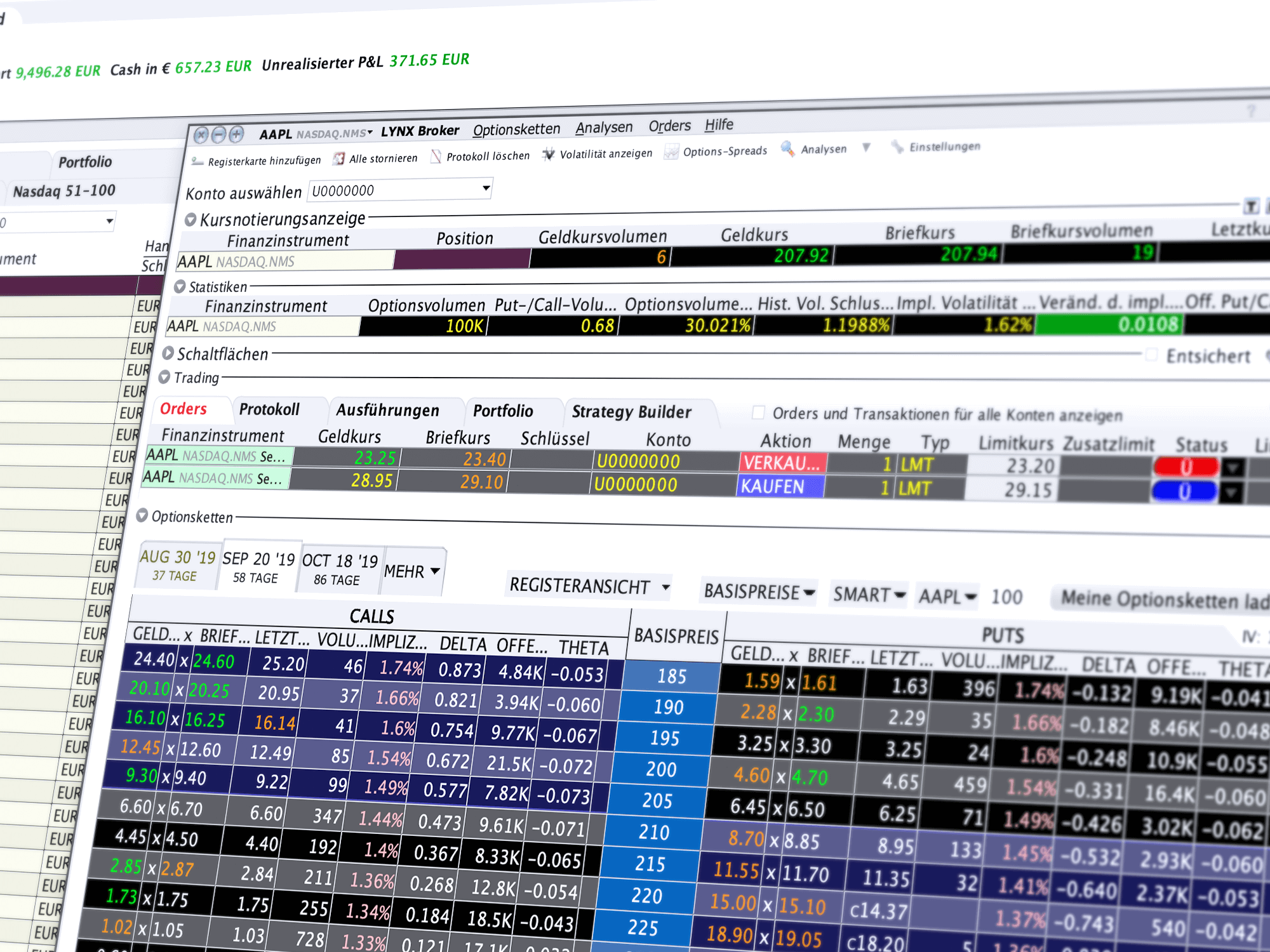This screenshot has width=1270, height=952.
Task: Open Einstellungen wrench icon
Action: [897, 147]
